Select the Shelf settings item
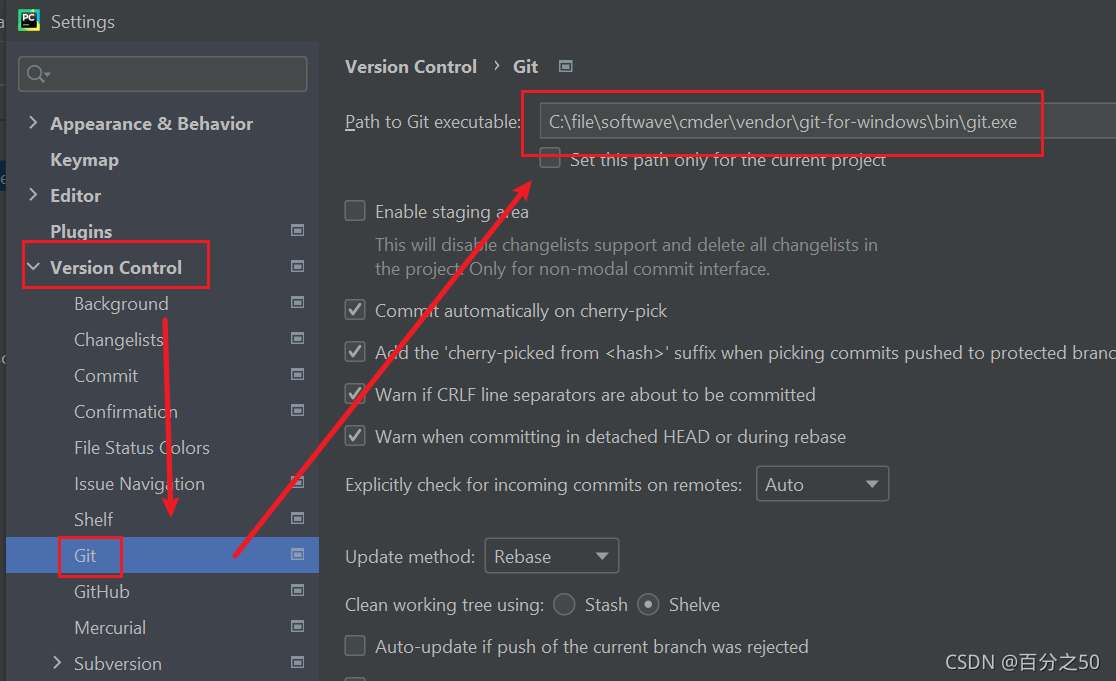The height and width of the screenshot is (681, 1116). click(x=93, y=519)
